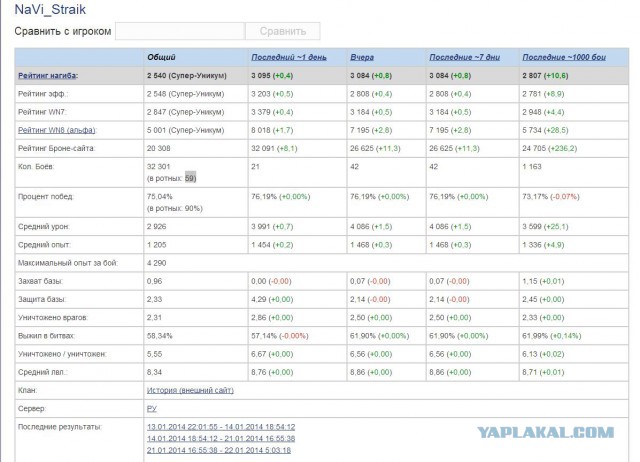Click the Захват базы row label
The image size is (640, 462).
[40, 281]
